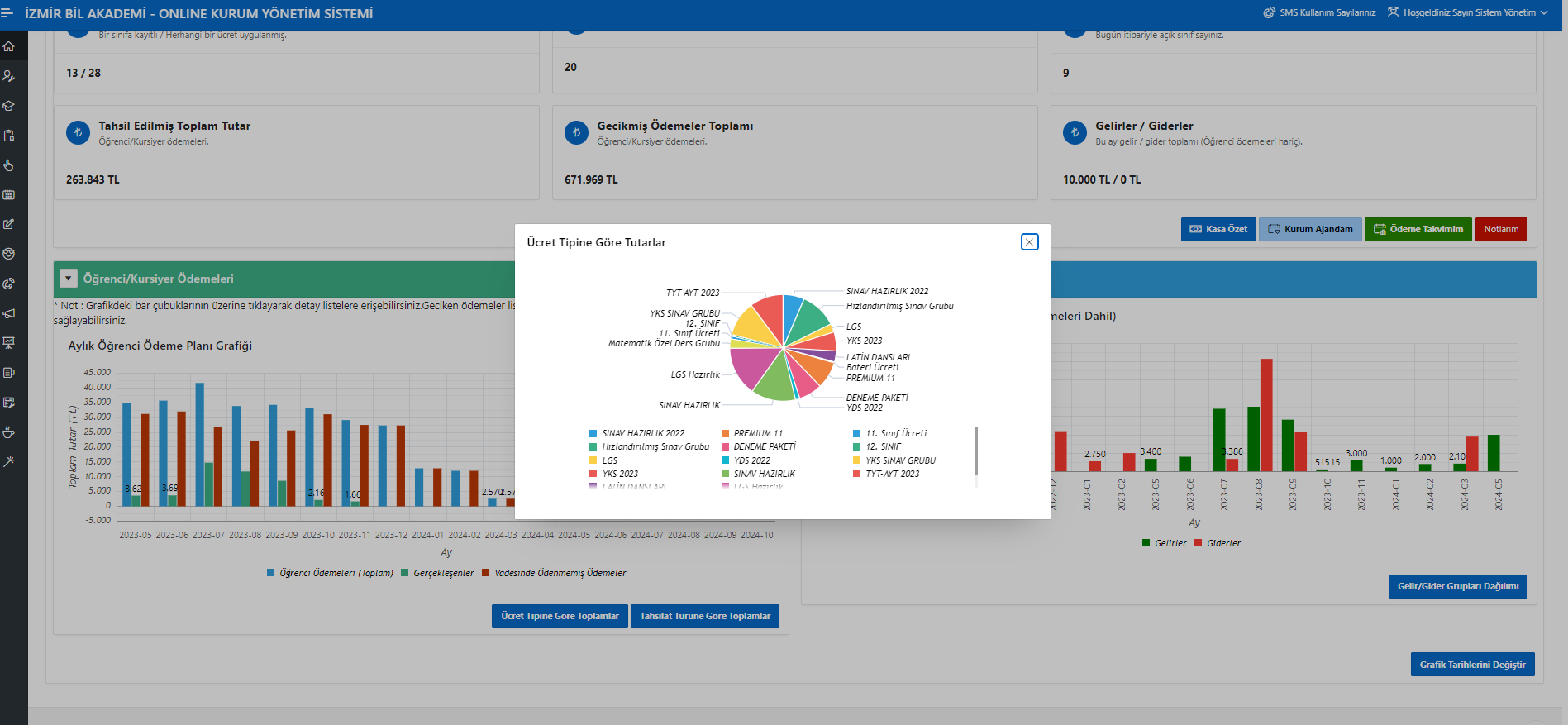
Task: Toggle the SINAV HAZIRLIK 2022 legend entry
Action: coord(642,433)
